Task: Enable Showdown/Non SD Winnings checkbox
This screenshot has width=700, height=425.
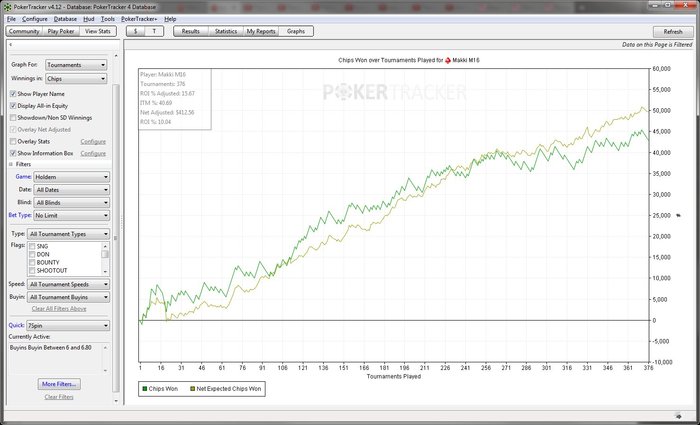Action: [13, 118]
